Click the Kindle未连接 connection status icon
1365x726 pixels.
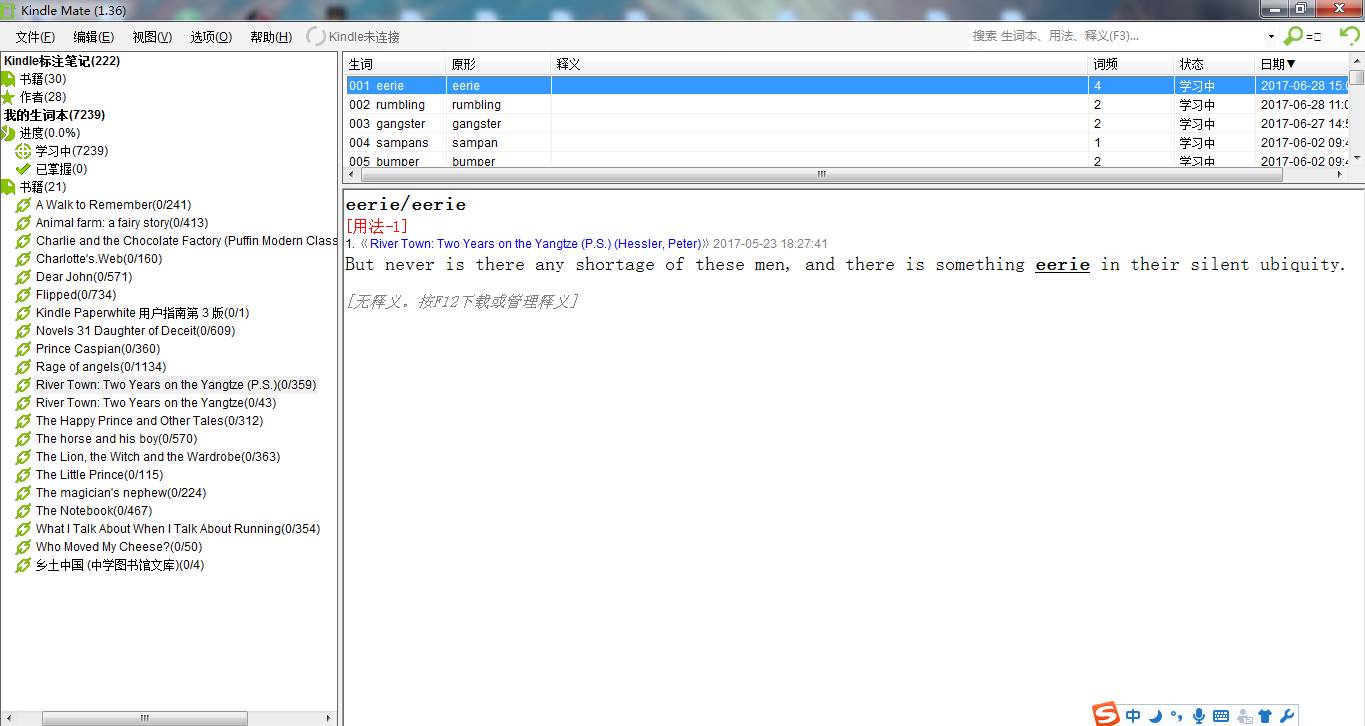point(316,36)
